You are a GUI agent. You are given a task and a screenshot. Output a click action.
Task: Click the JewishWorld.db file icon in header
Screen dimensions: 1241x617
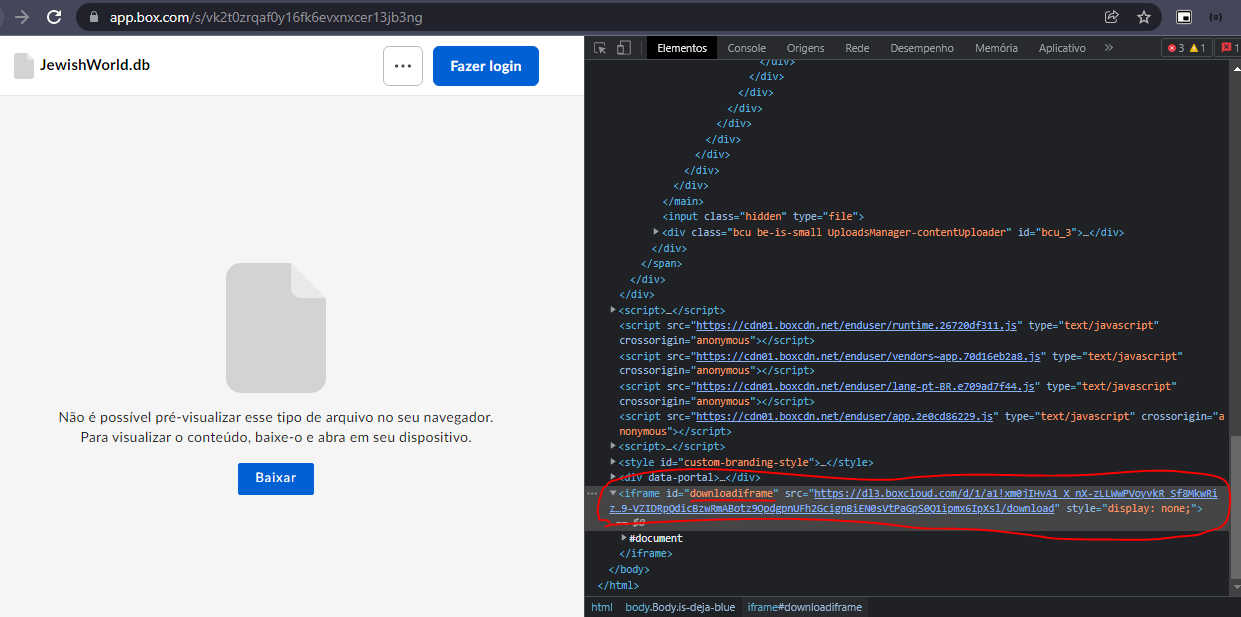click(24, 66)
